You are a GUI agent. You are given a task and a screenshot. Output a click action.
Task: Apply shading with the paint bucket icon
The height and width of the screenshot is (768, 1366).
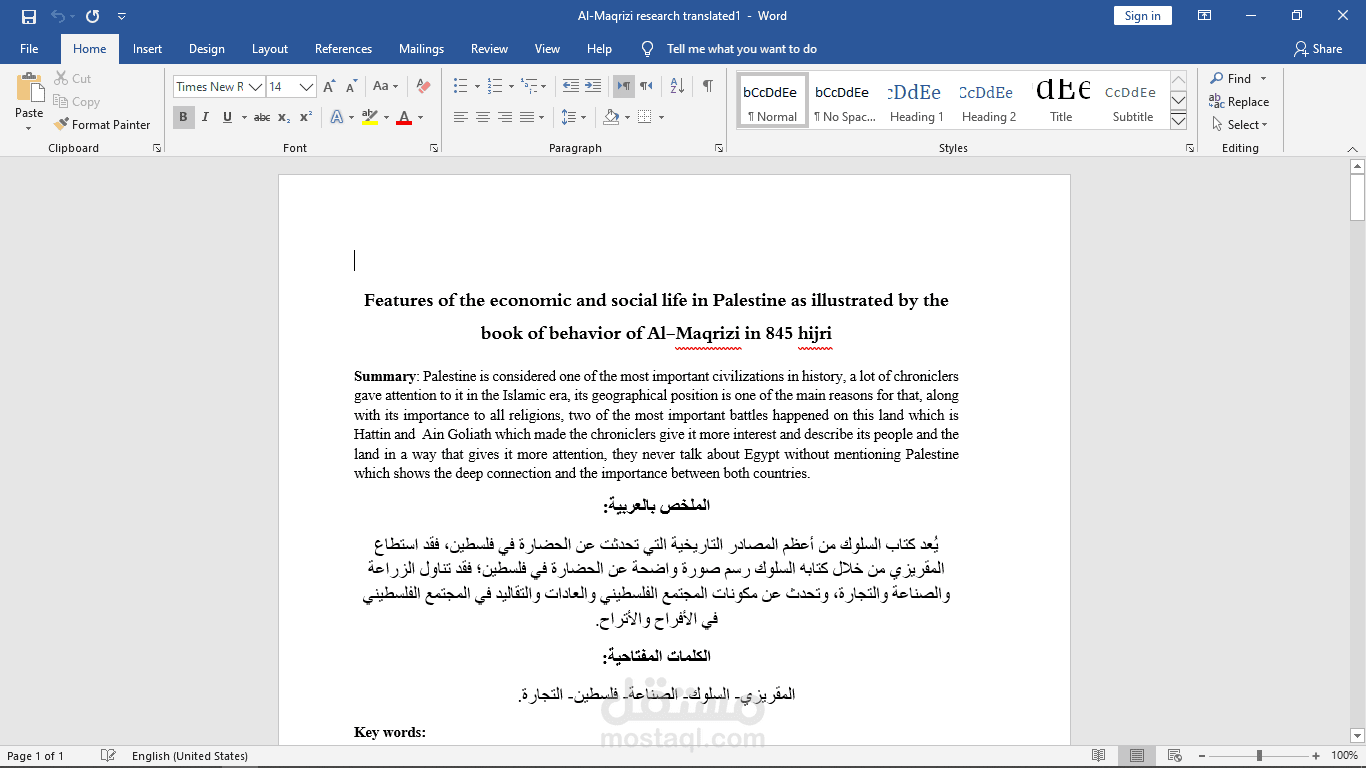pyautogui.click(x=611, y=117)
